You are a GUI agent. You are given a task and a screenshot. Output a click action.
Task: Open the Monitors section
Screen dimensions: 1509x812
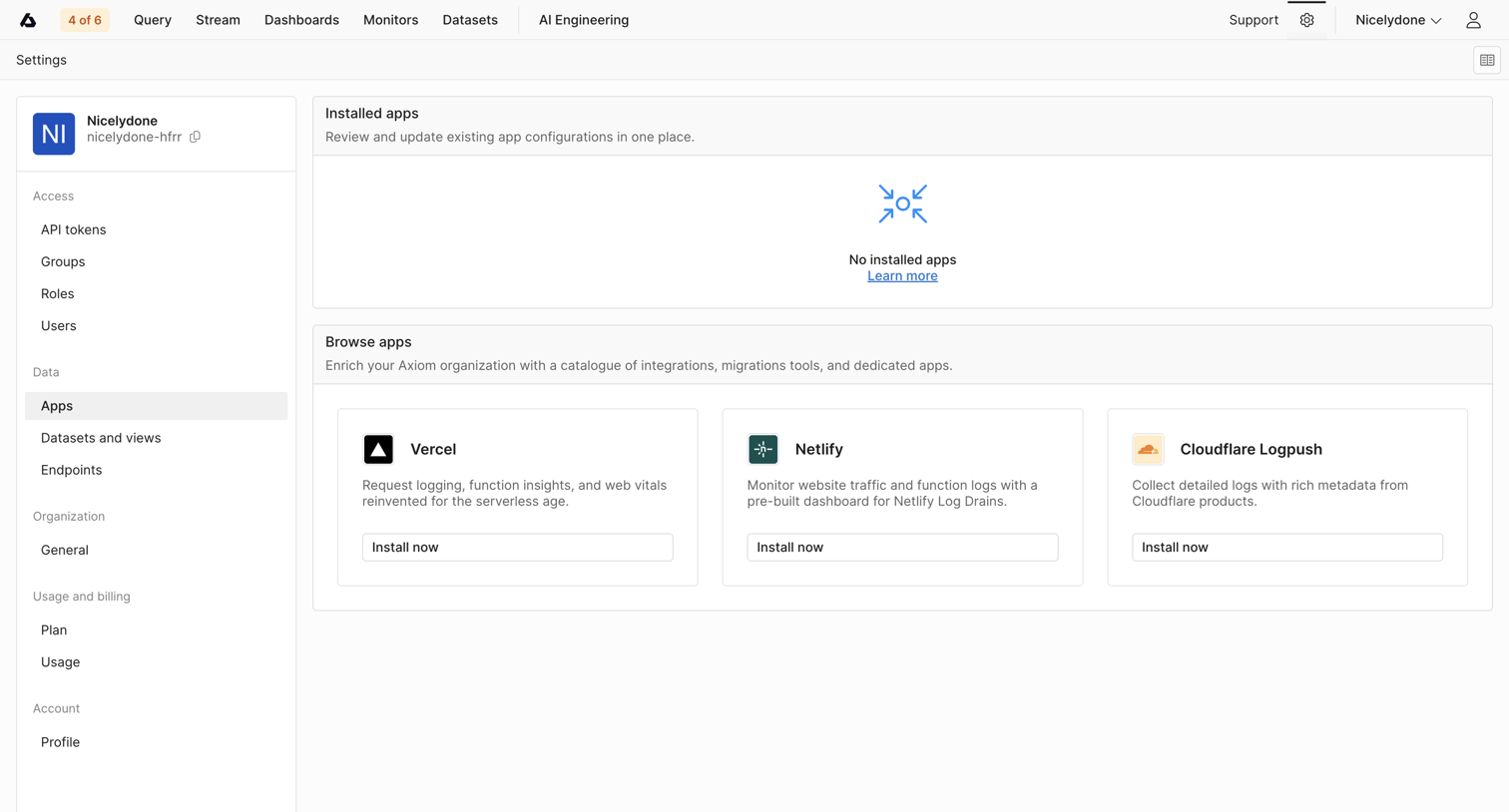[x=390, y=20]
